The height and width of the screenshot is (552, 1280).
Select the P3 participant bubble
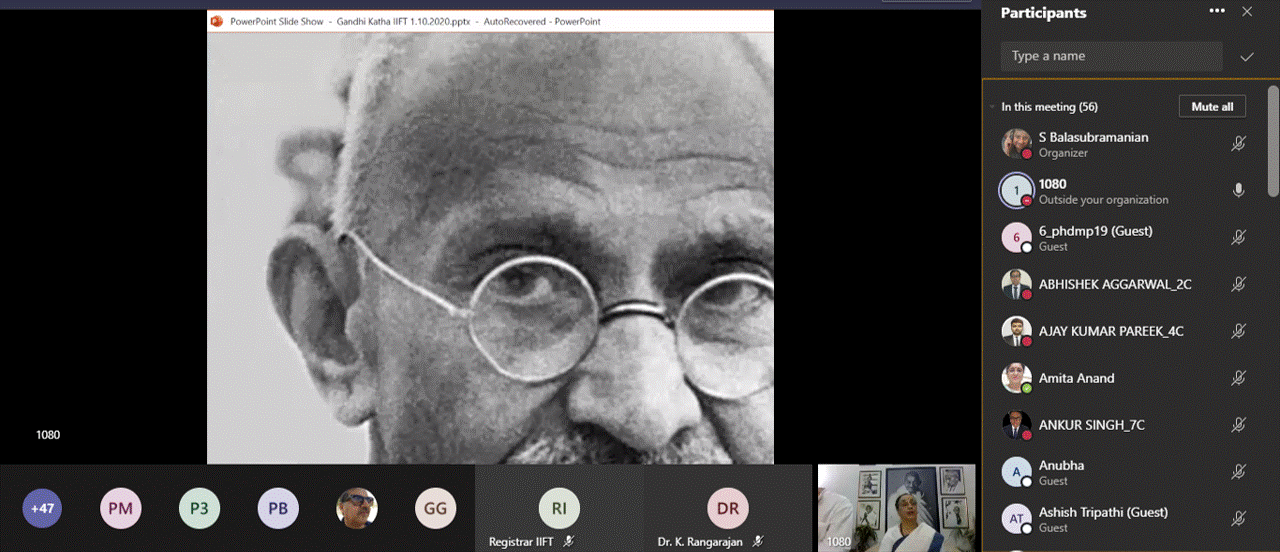199,508
